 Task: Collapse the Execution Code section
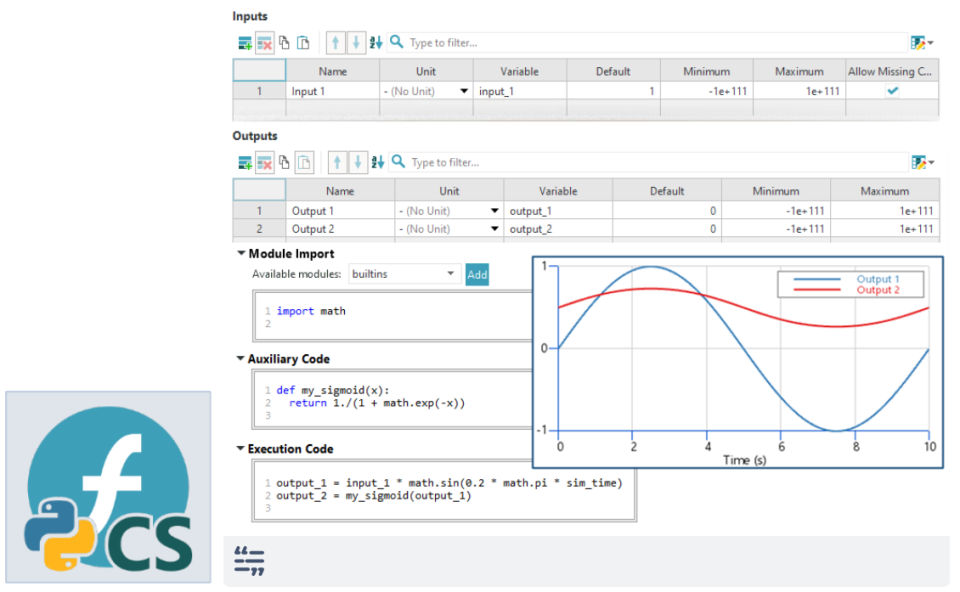240,449
